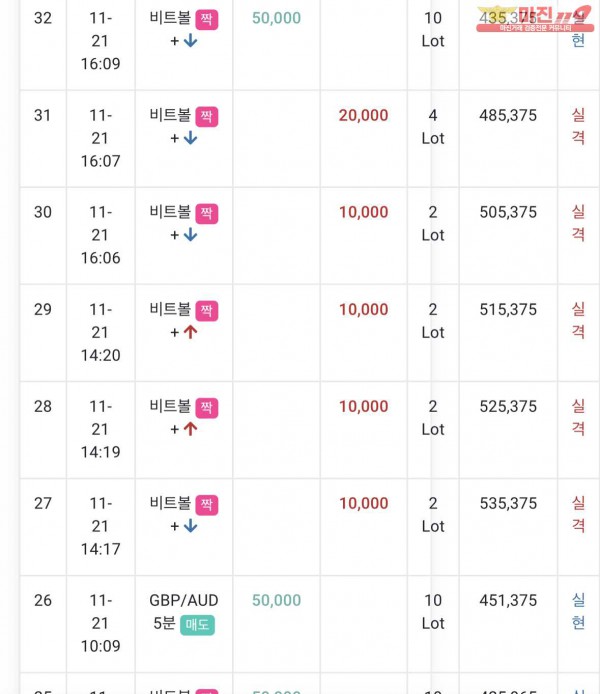
Task: Click the red up arrow in row 28
Action: click(191, 429)
